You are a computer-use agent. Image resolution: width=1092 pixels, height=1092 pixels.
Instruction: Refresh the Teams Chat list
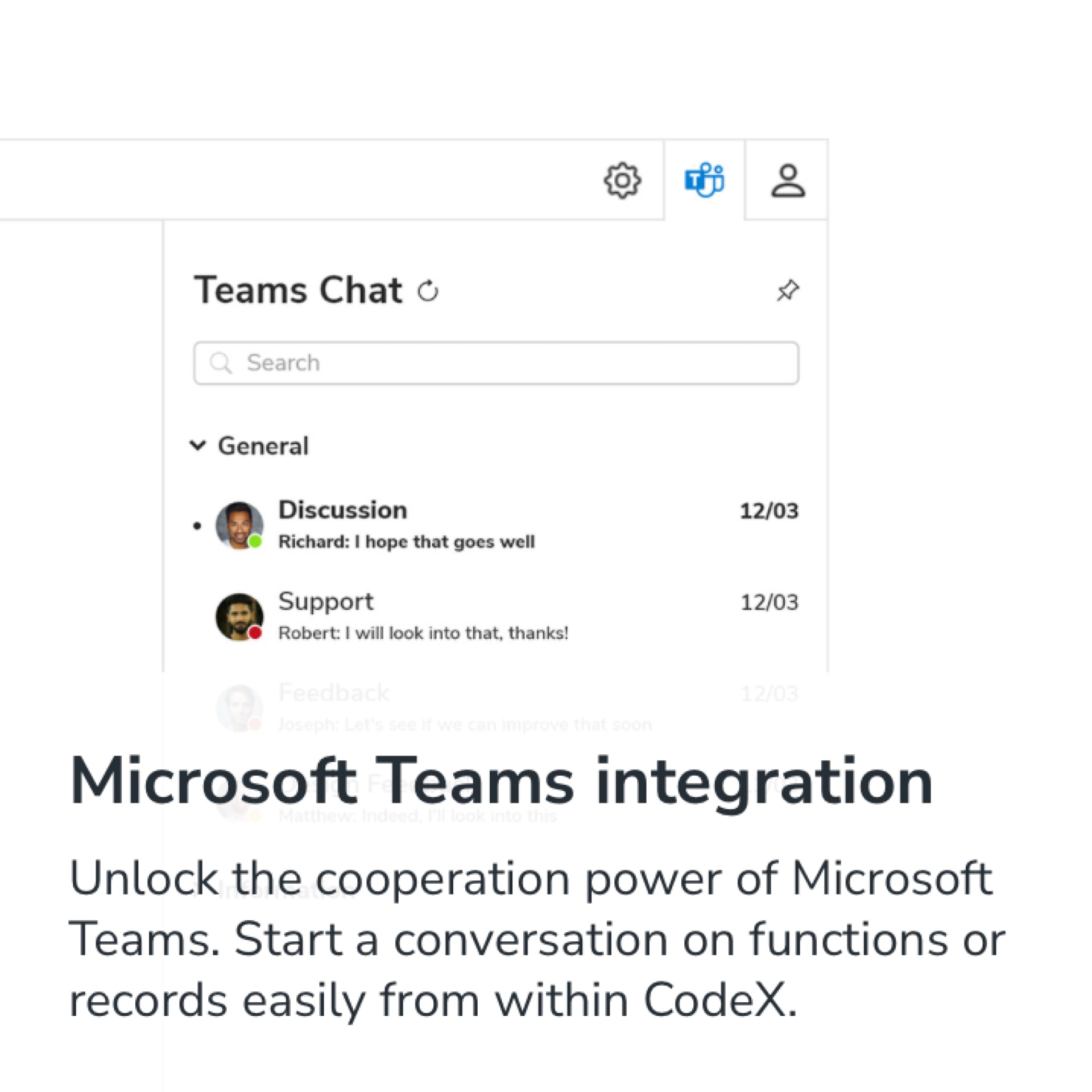[428, 291]
